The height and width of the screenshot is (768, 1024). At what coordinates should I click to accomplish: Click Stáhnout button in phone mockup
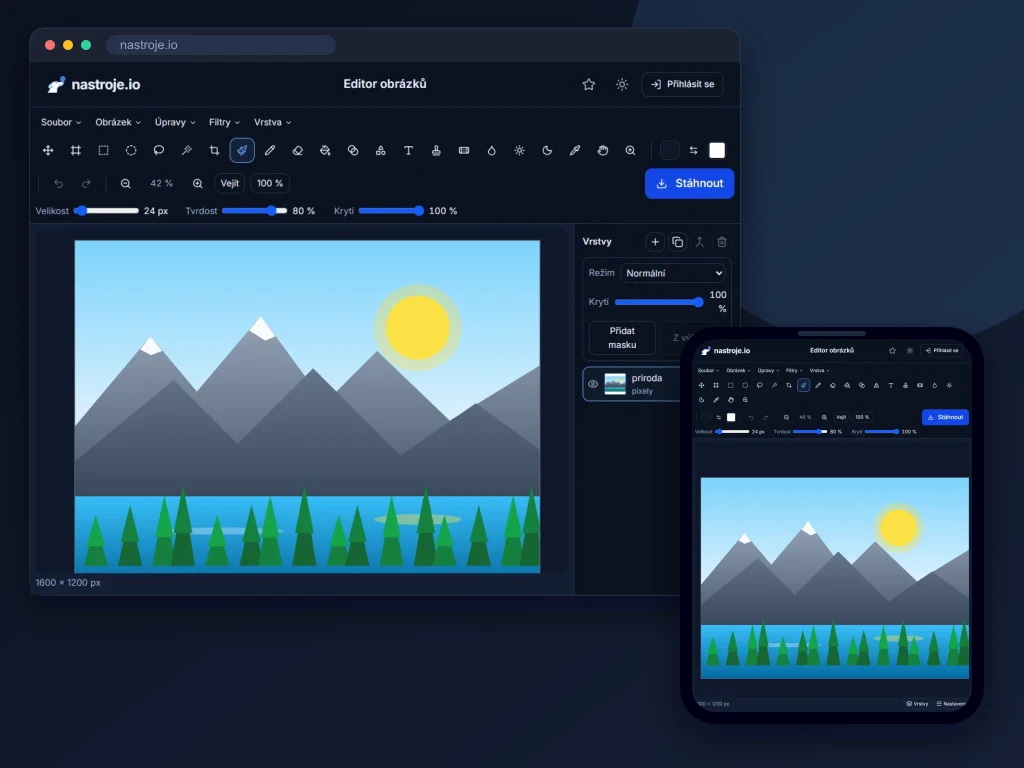945,417
